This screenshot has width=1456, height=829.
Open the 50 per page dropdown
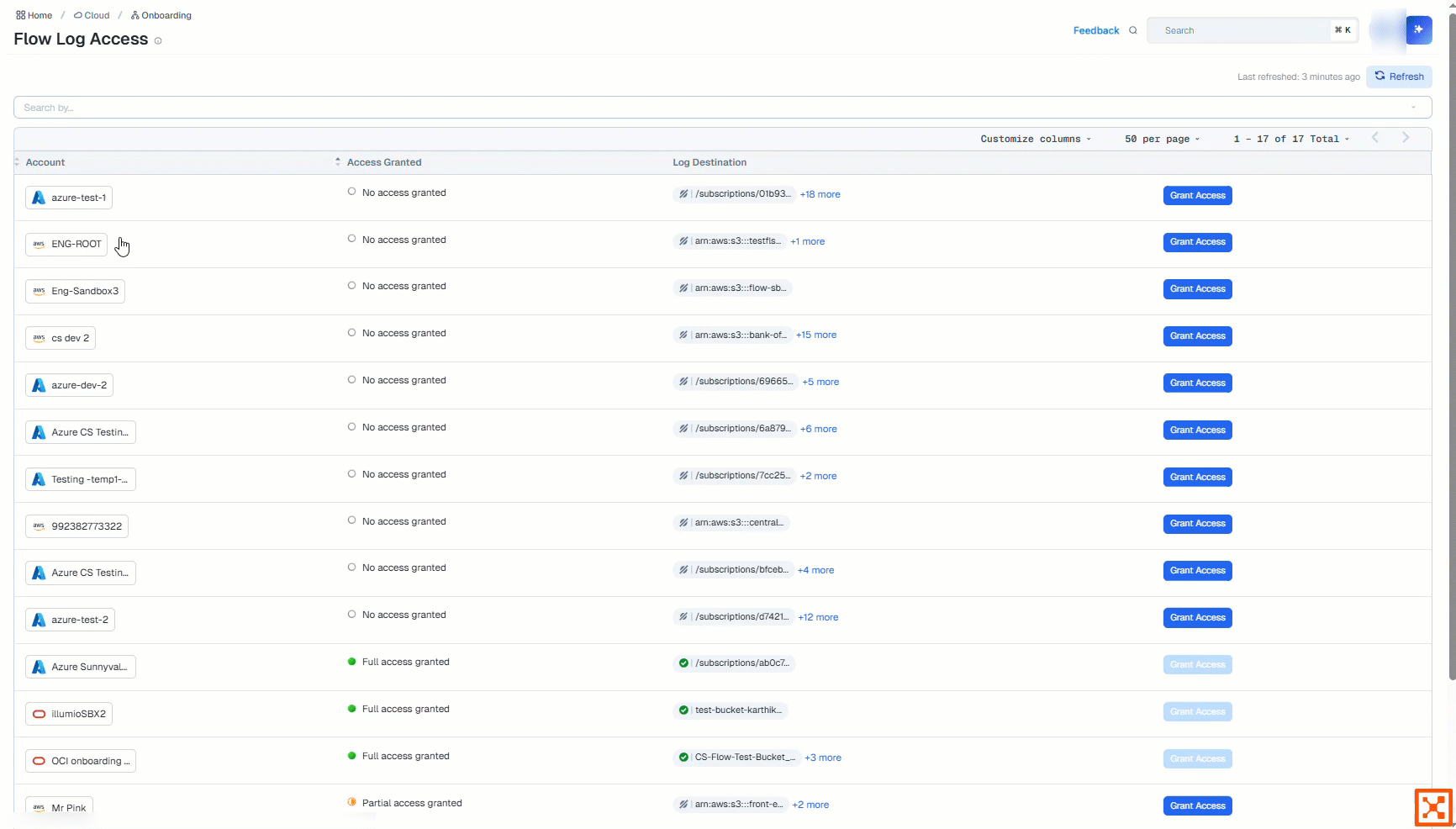click(x=1163, y=139)
